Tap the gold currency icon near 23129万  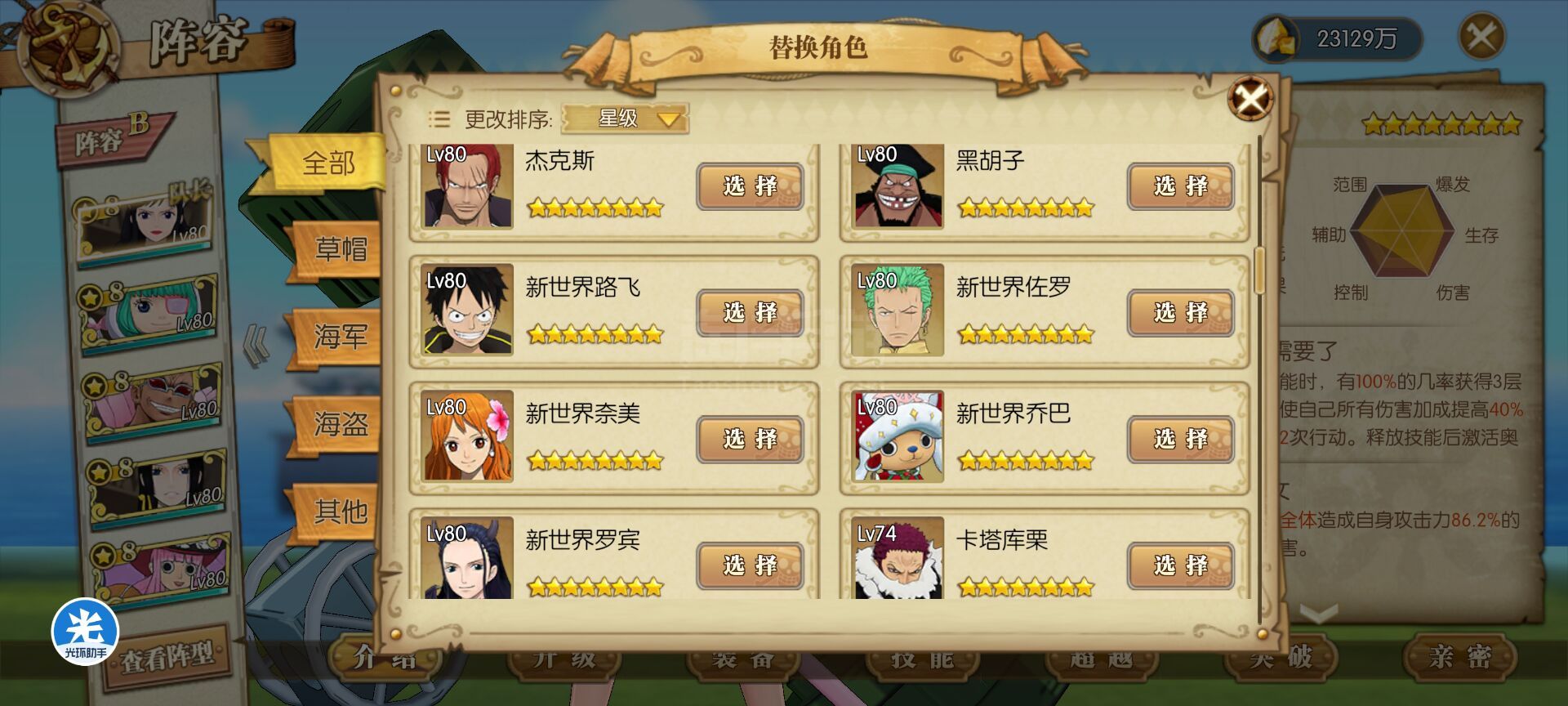[1276, 38]
